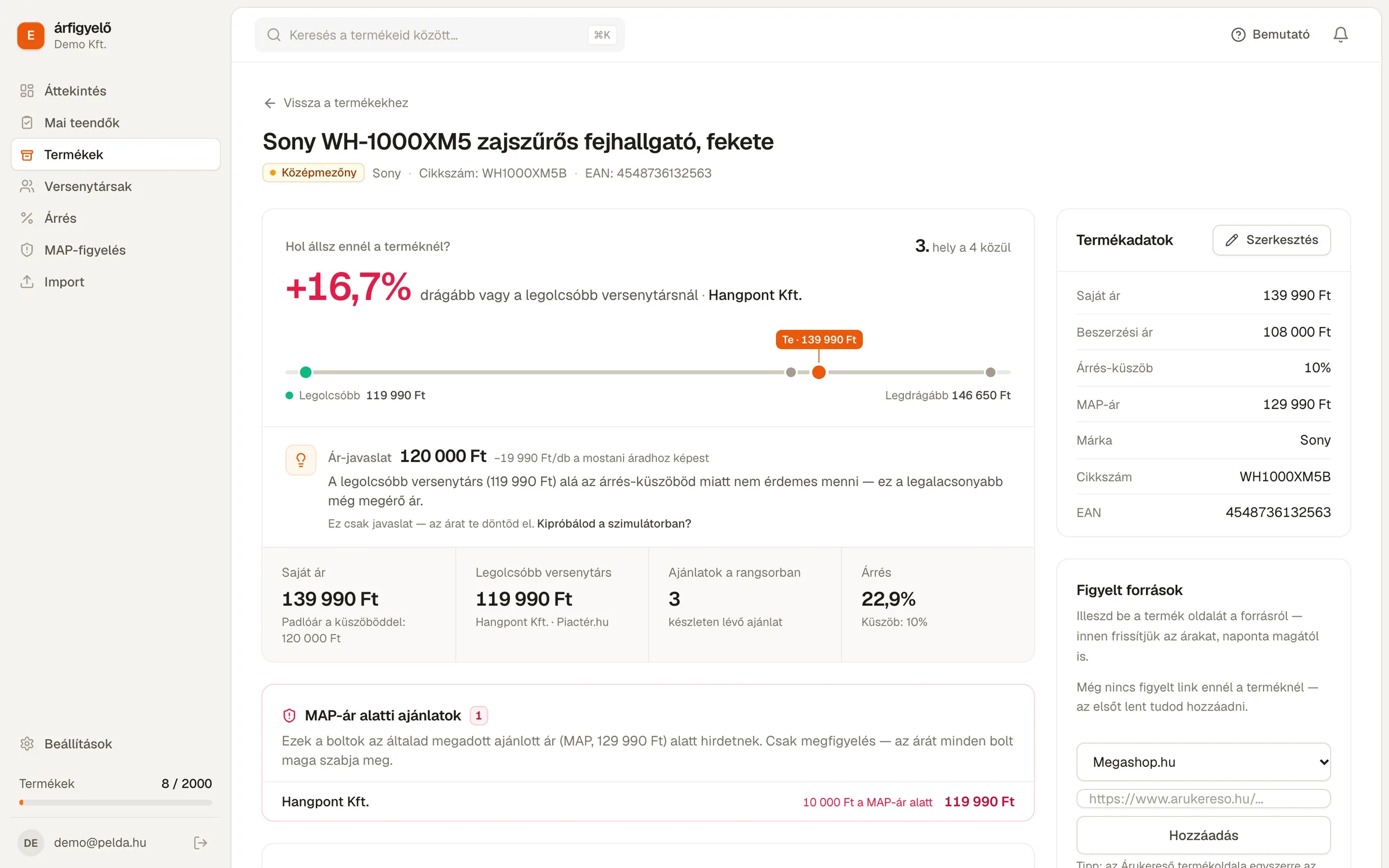Focus the arukereso.hu URL input field
The image size is (1389, 868).
click(1203, 799)
